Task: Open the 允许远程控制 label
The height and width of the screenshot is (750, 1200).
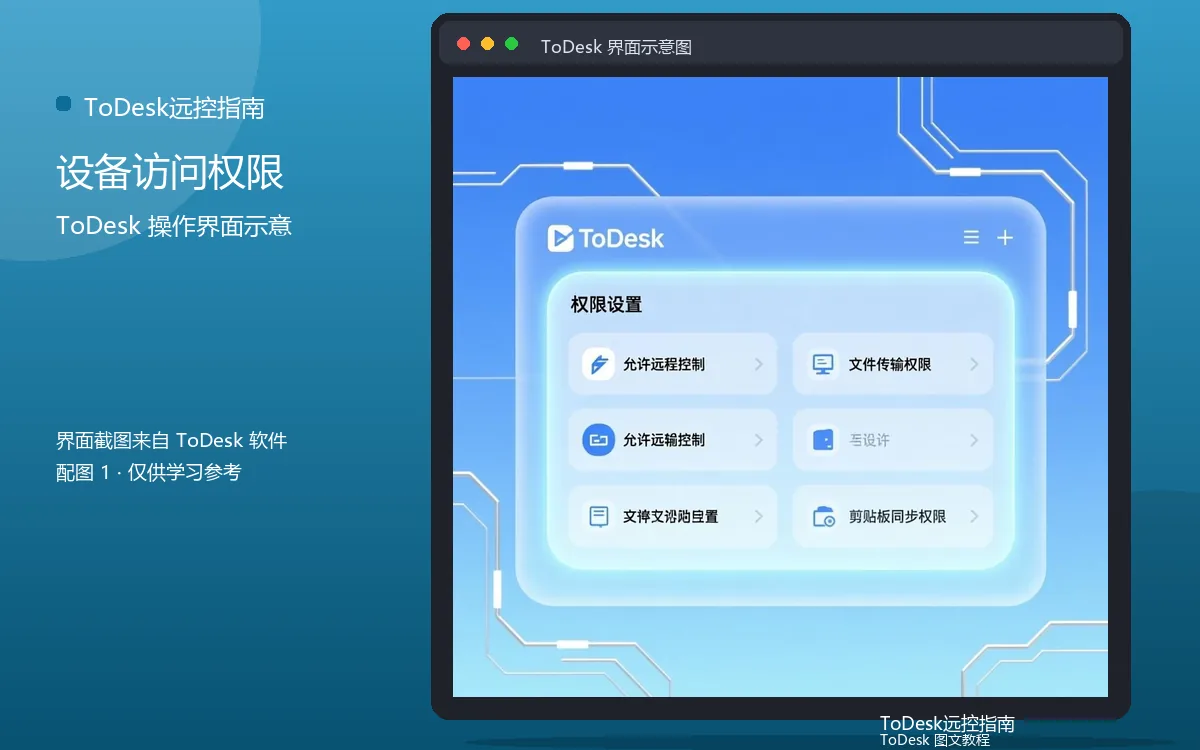Action: pos(664,365)
